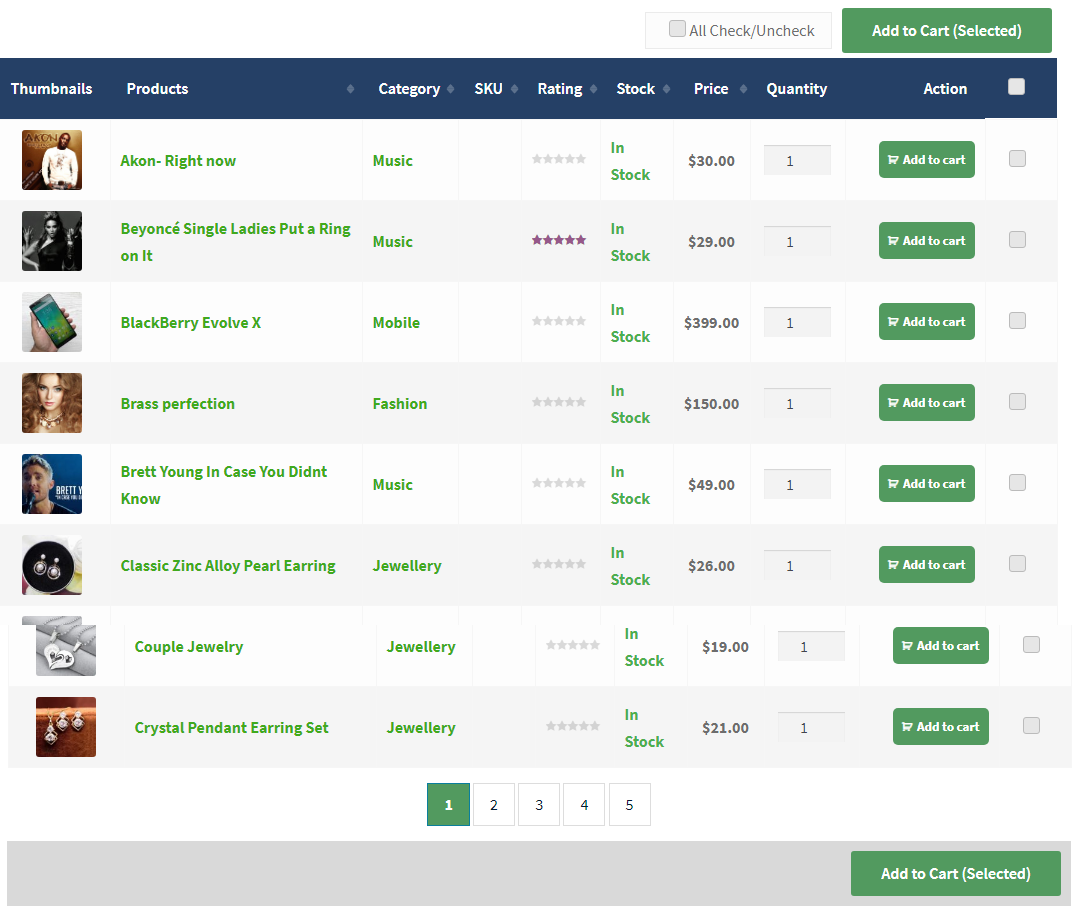The width and height of the screenshot is (1077, 915).
Task: Go to page 2 of products
Action: (x=494, y=804)
